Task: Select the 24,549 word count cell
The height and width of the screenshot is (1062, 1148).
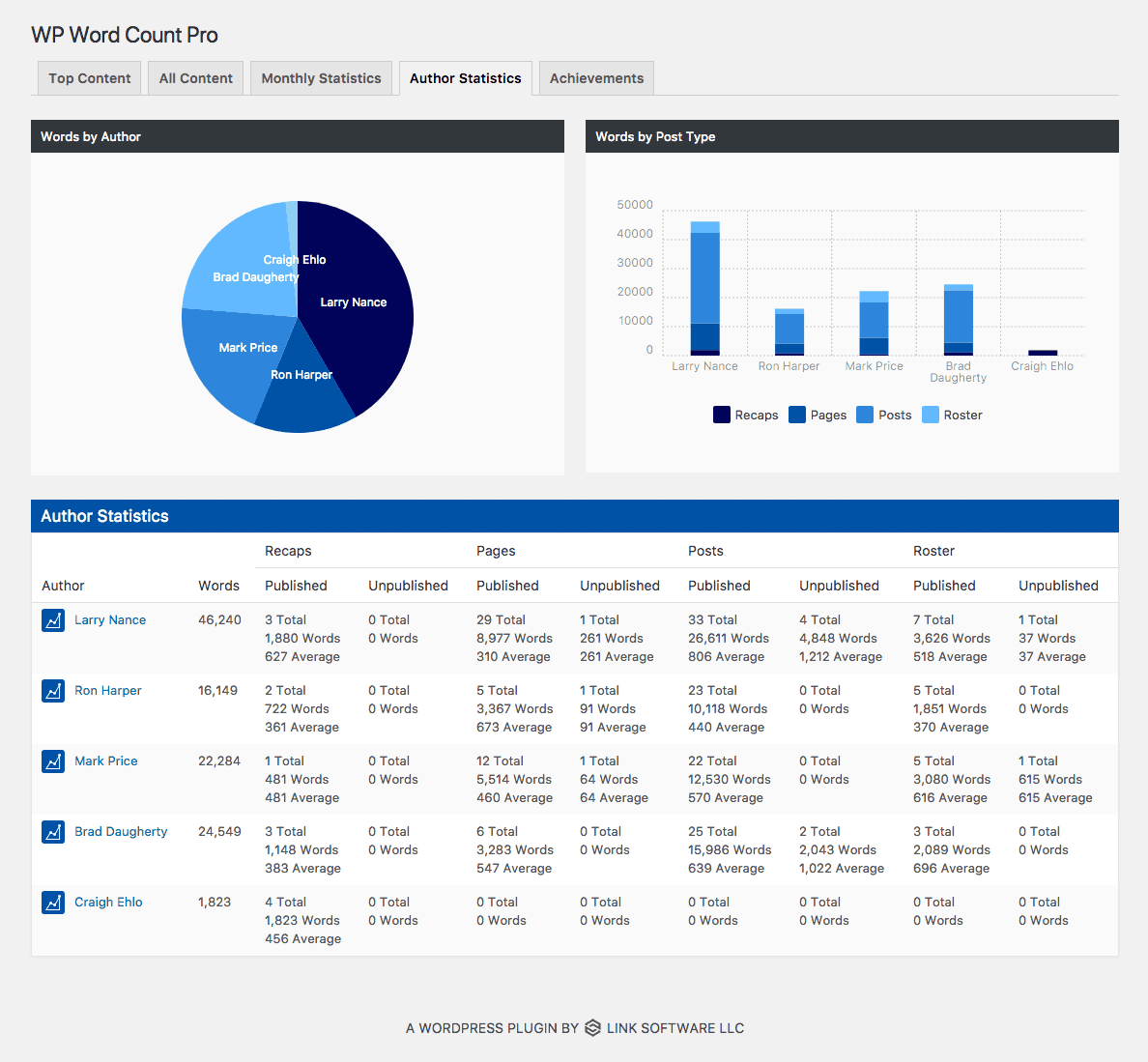Action: tap(219, 831)
